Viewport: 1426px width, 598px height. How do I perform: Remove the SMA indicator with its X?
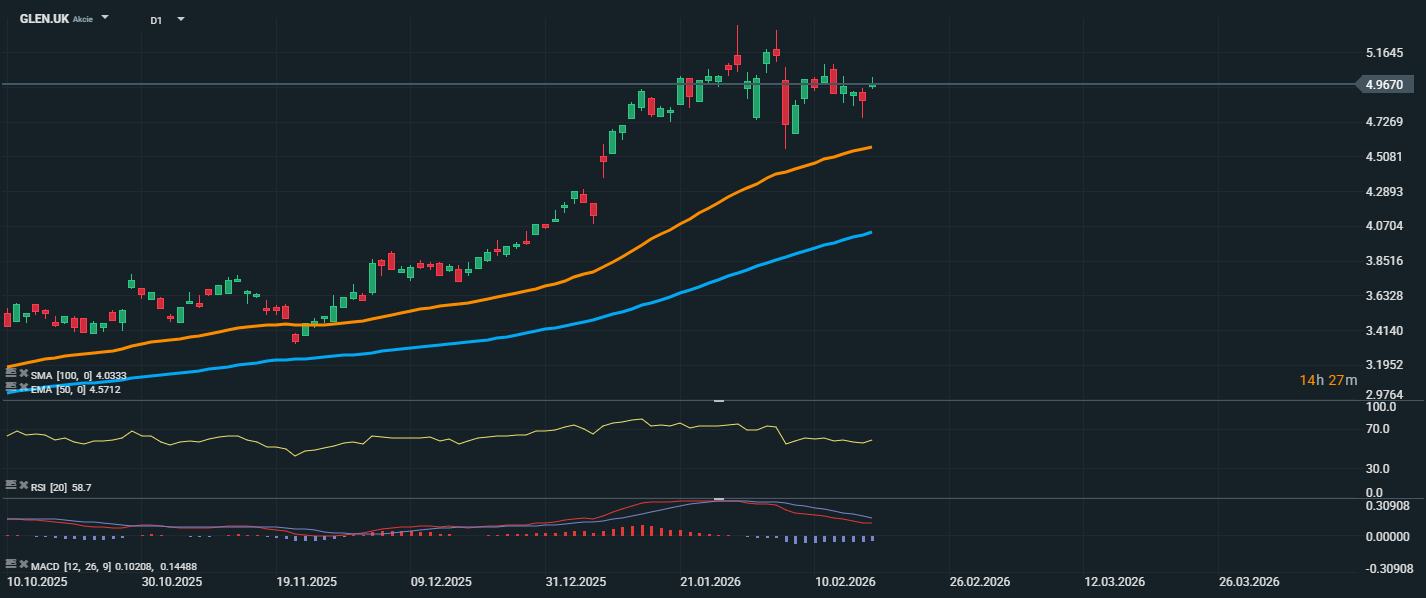(23, 374)
